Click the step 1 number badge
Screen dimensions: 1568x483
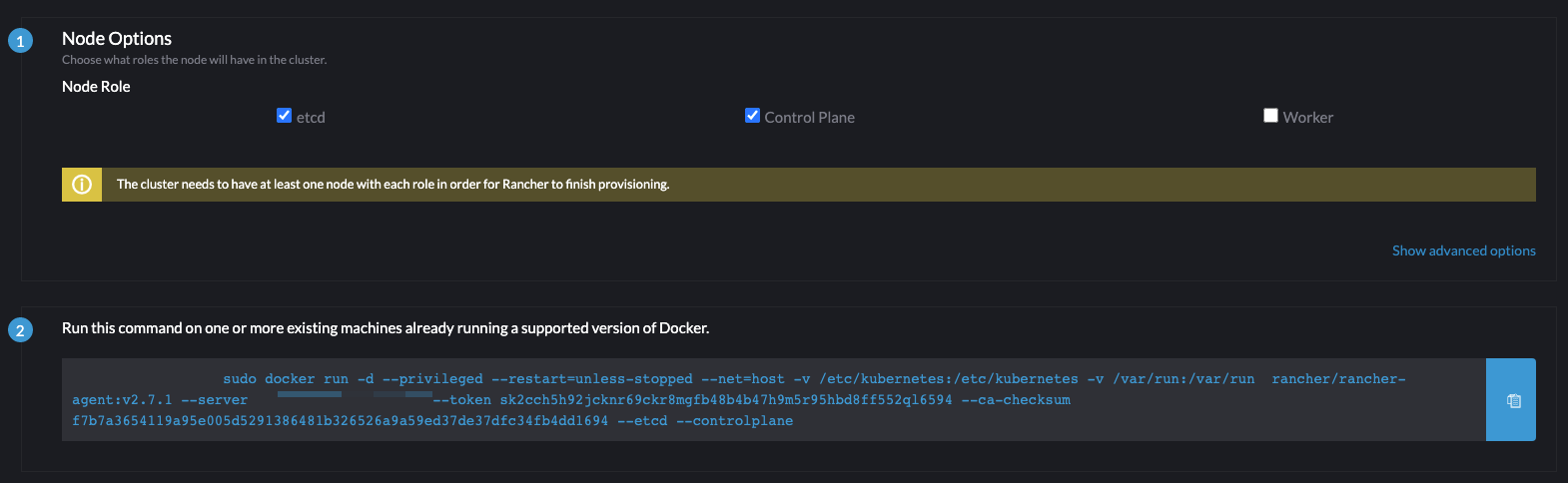[20, 41]
